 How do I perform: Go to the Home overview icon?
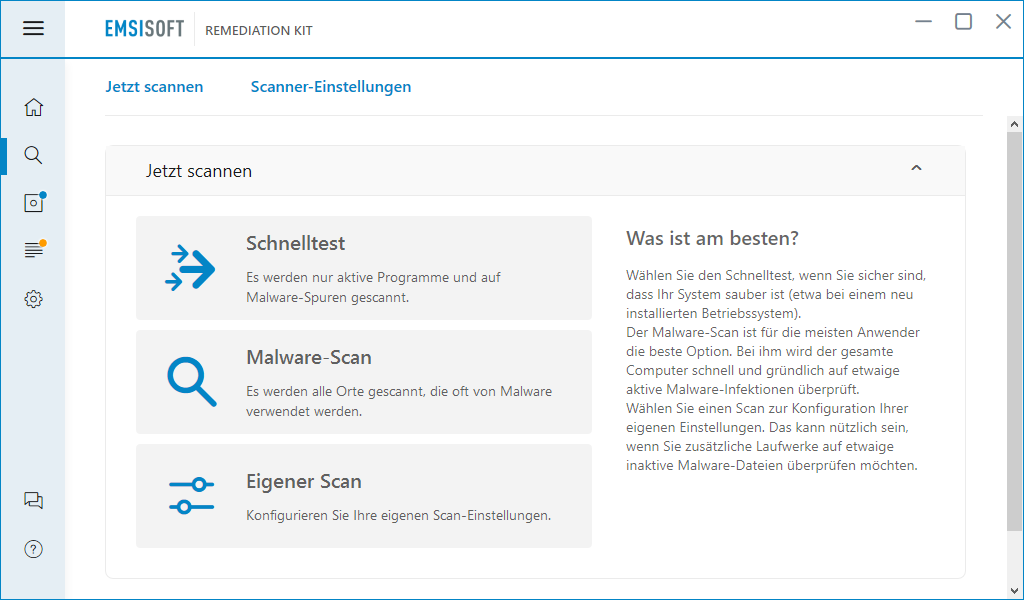click(33, 107)
